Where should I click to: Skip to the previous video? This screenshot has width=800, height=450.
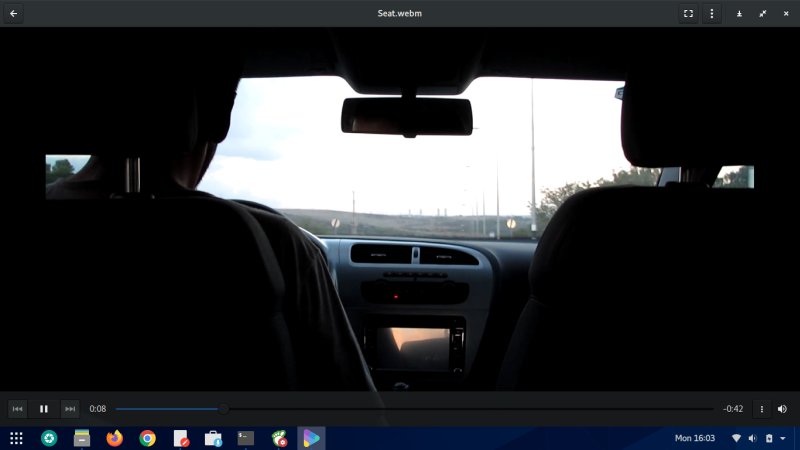click(x=17, y=409)
